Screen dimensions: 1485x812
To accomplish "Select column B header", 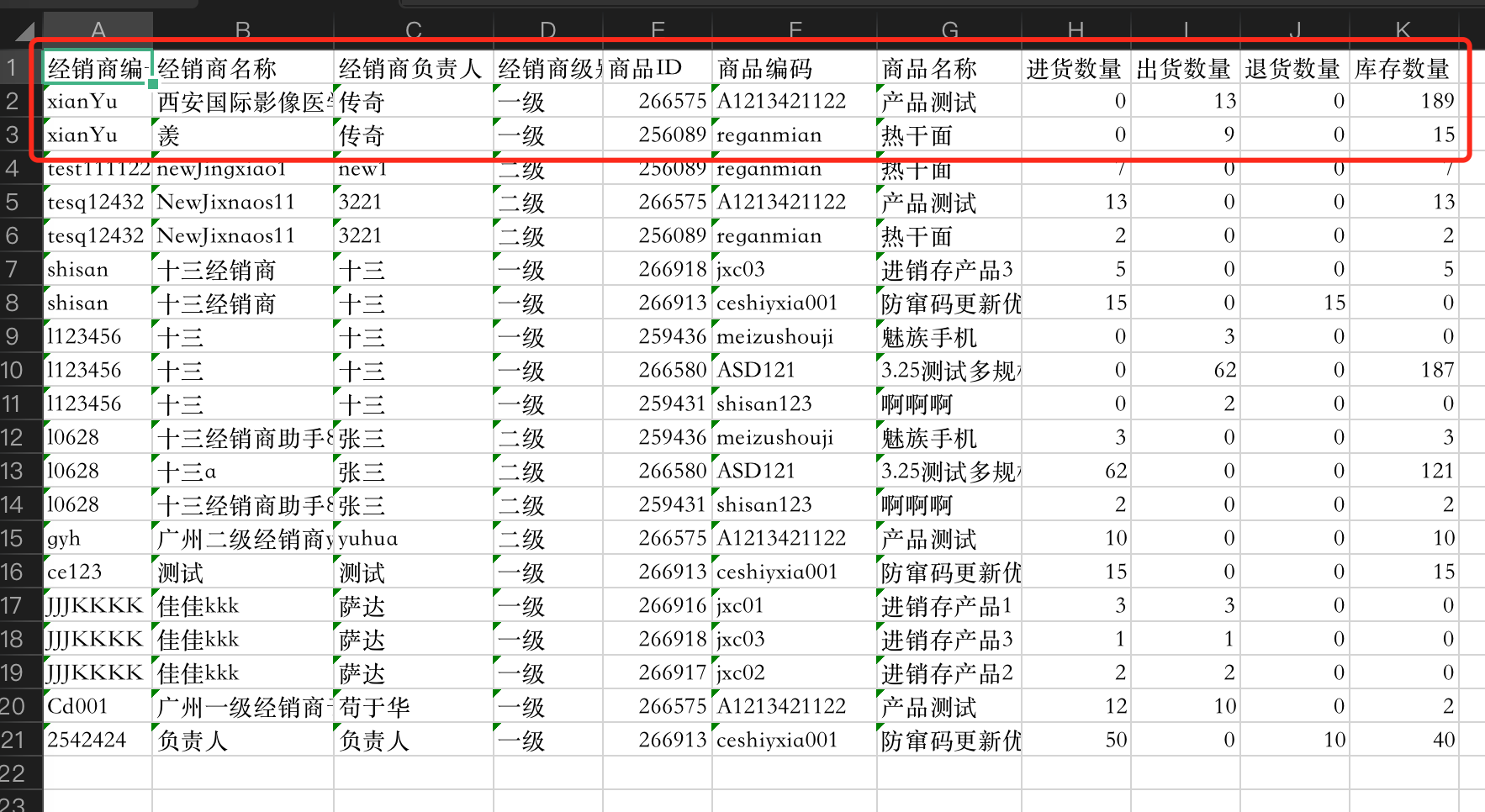I will click(243, 31).
